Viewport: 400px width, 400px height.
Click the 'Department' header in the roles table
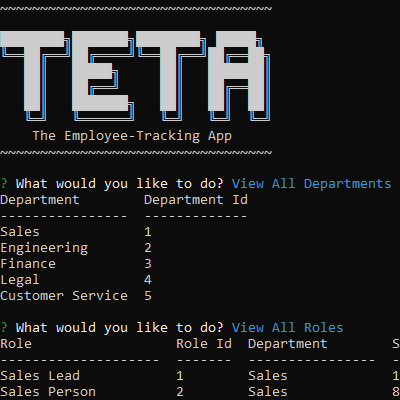tap(288, 344)
